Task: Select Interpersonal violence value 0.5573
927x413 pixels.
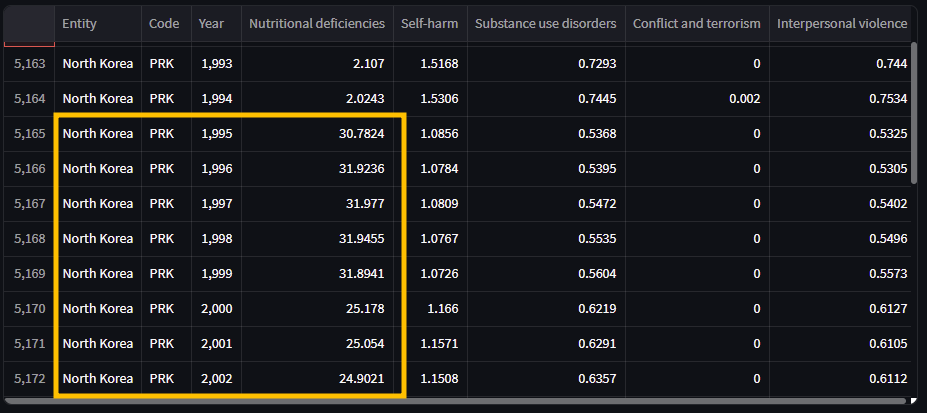Action: pyautogui.click(x=840, y=274)
